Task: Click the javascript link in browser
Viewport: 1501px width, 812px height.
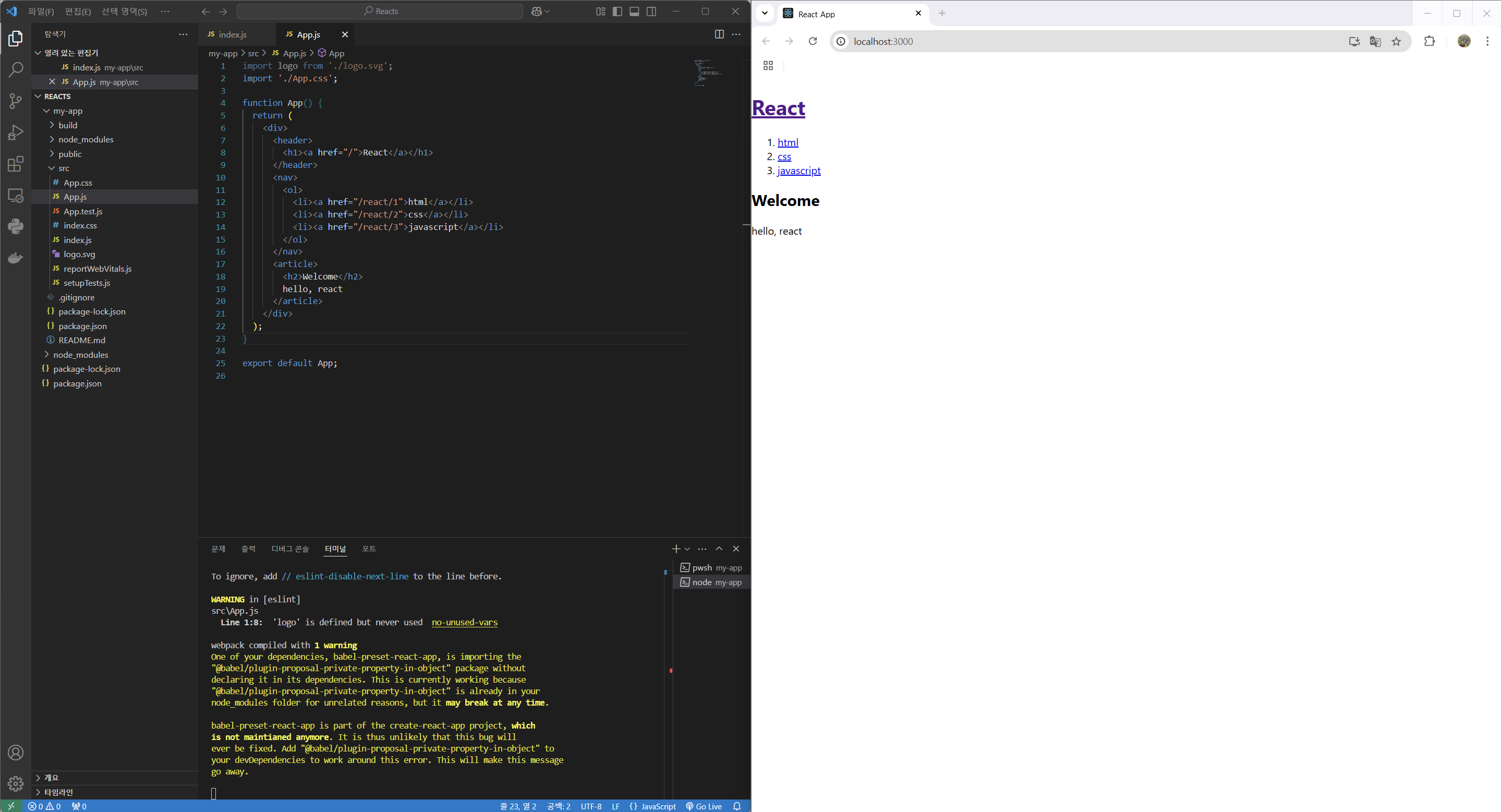Action: pyautogui.click(x=798, y=171)
